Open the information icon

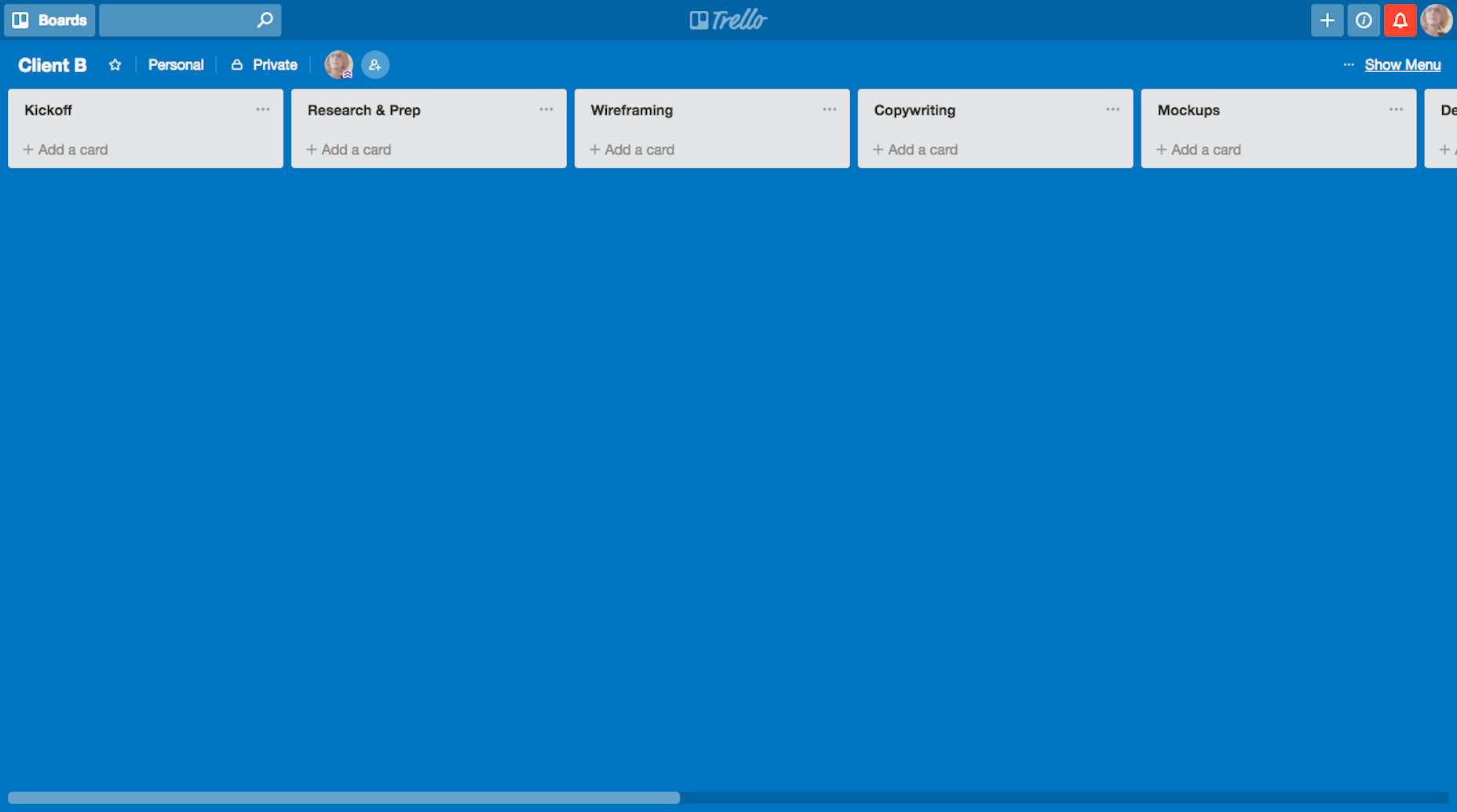coord(1364,20)
